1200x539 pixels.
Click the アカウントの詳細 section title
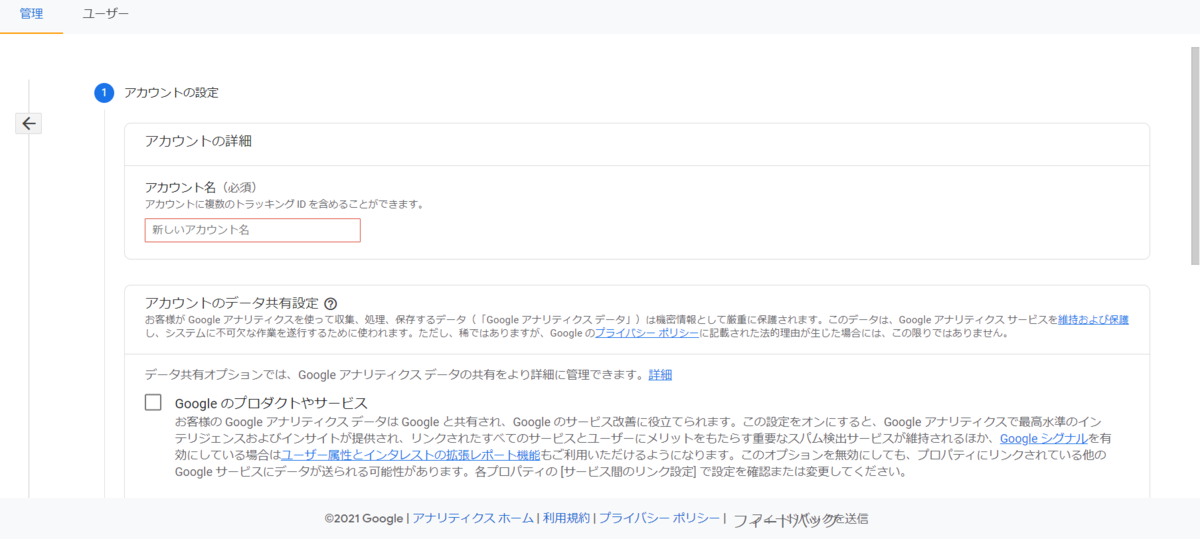point(198,141)
